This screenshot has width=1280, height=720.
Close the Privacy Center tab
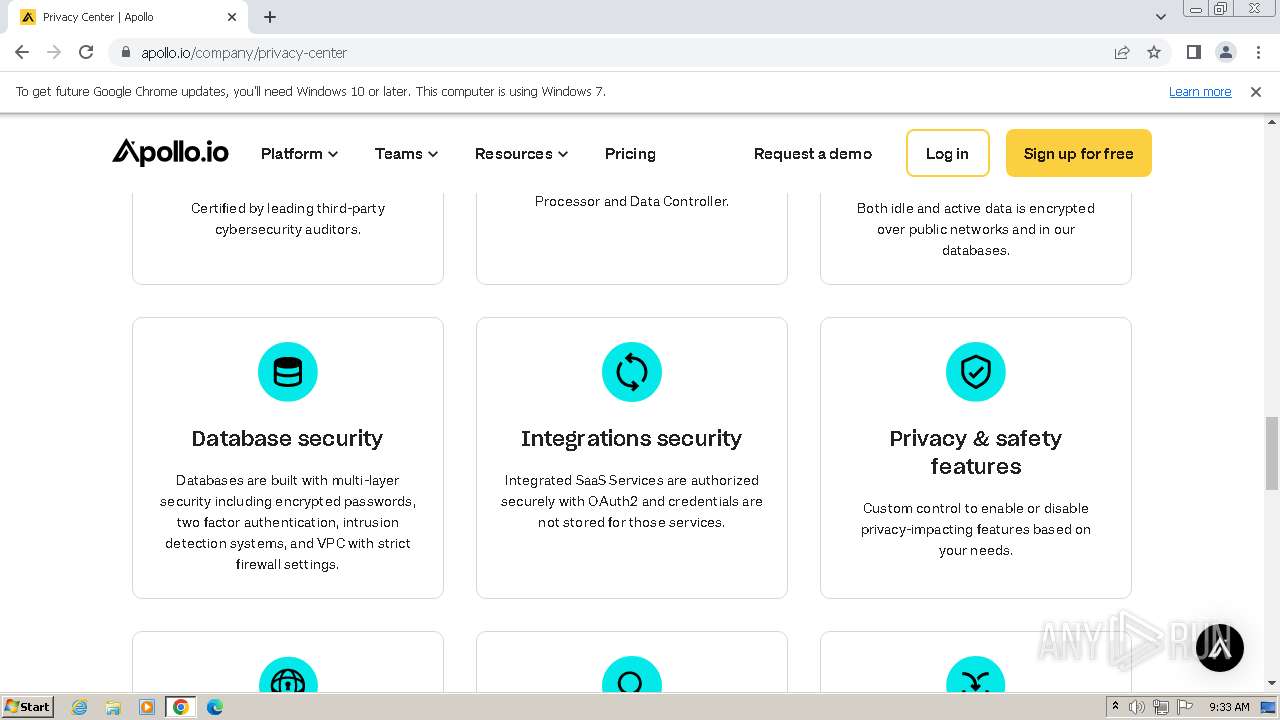pyautogui.click(x=232, y=17)
